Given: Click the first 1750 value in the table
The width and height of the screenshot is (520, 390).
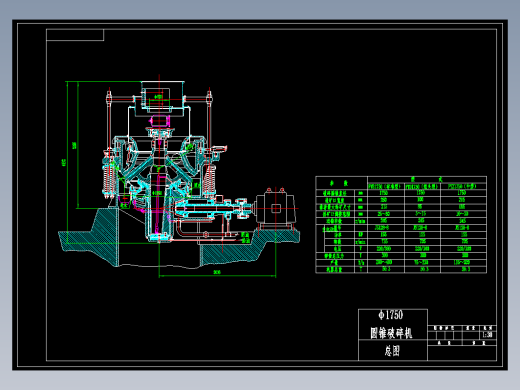Looking at the screenshot, I should pos(384,193).
